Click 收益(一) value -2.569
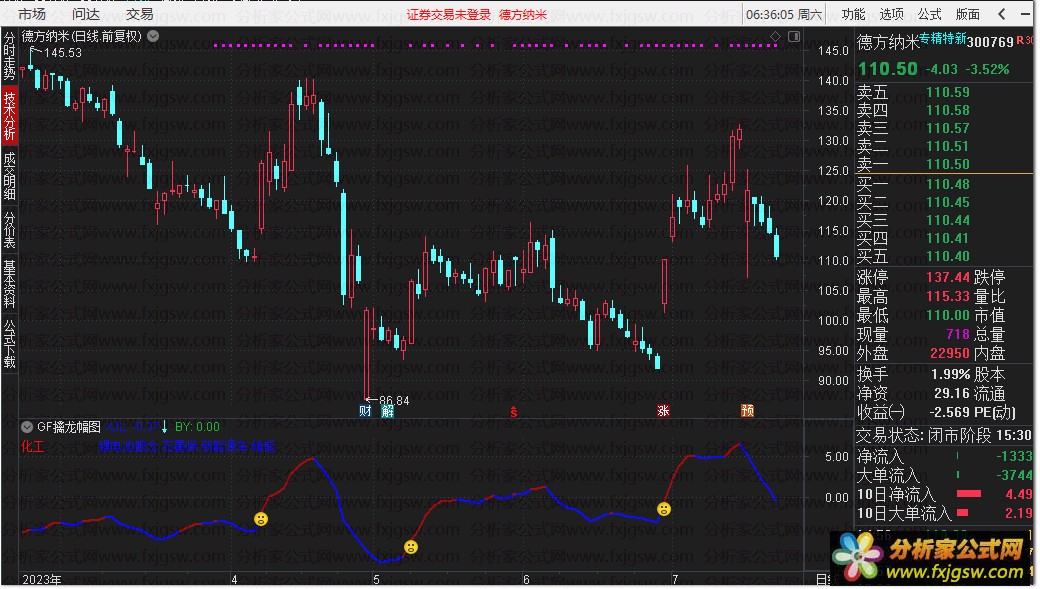 (x=950, y=413)
